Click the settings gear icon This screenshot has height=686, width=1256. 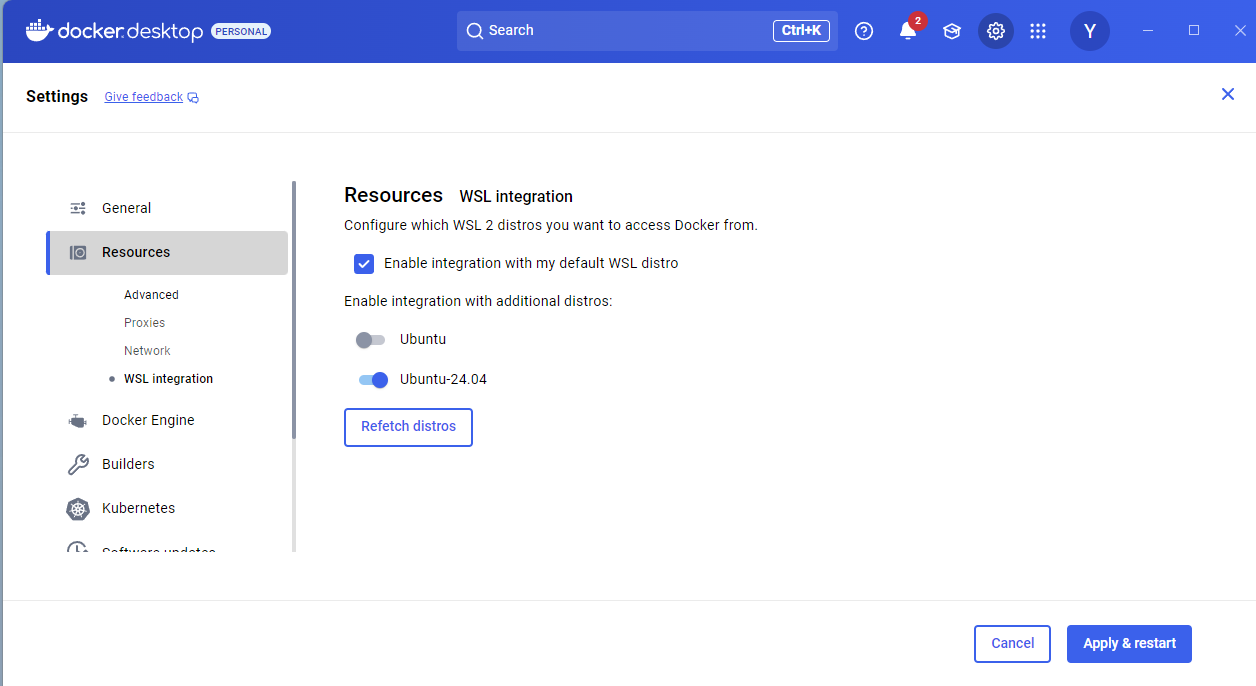click(x=996, y=31)
